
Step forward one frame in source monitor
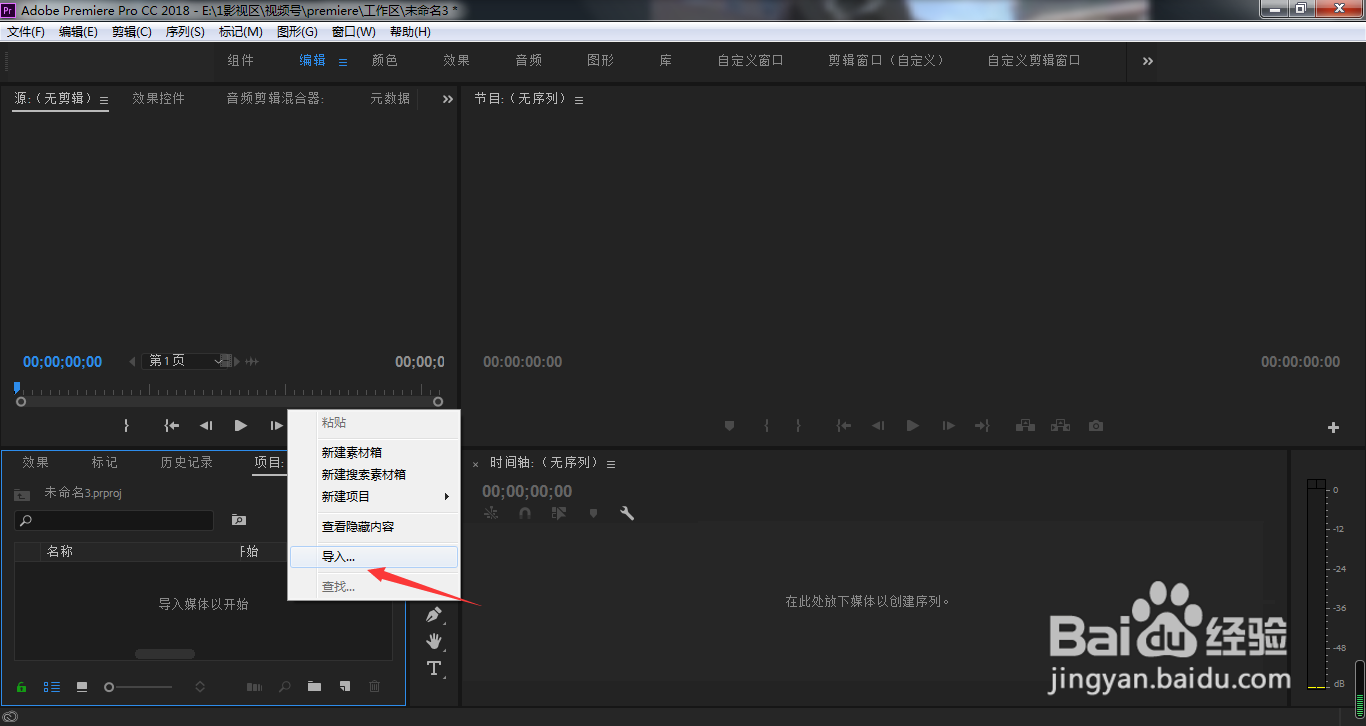pos(276,425)
